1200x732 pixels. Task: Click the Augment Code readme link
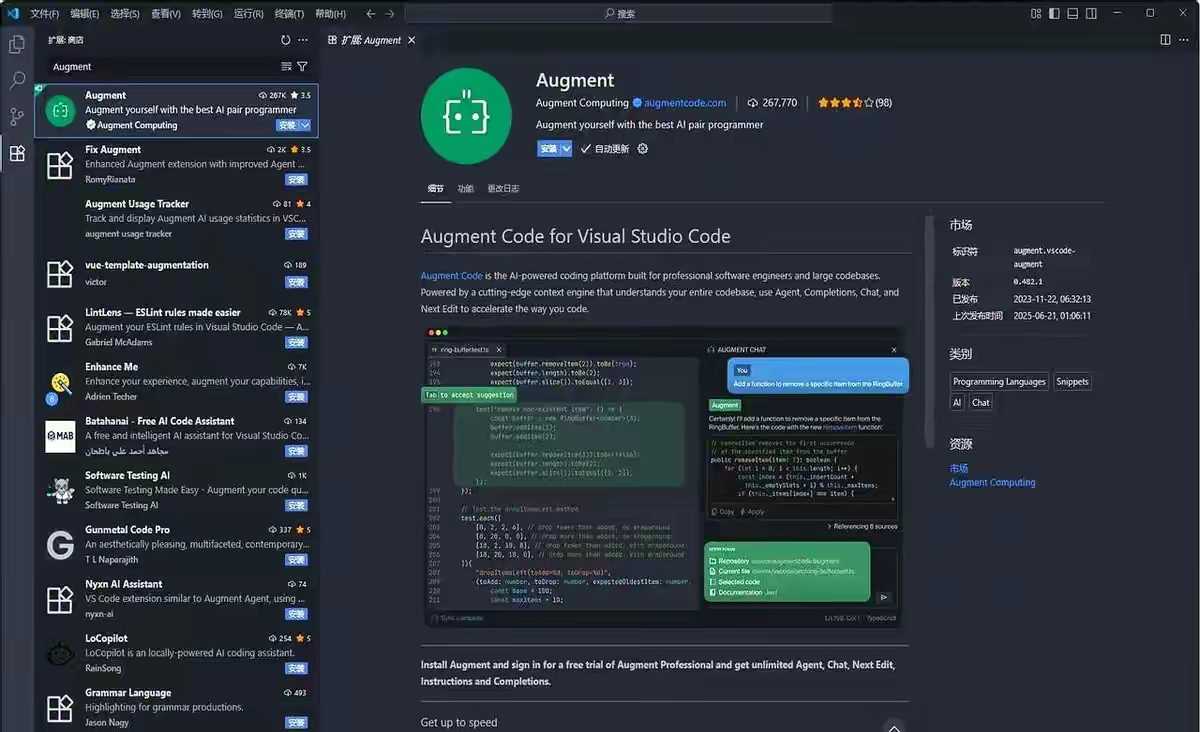click(452, 275)
